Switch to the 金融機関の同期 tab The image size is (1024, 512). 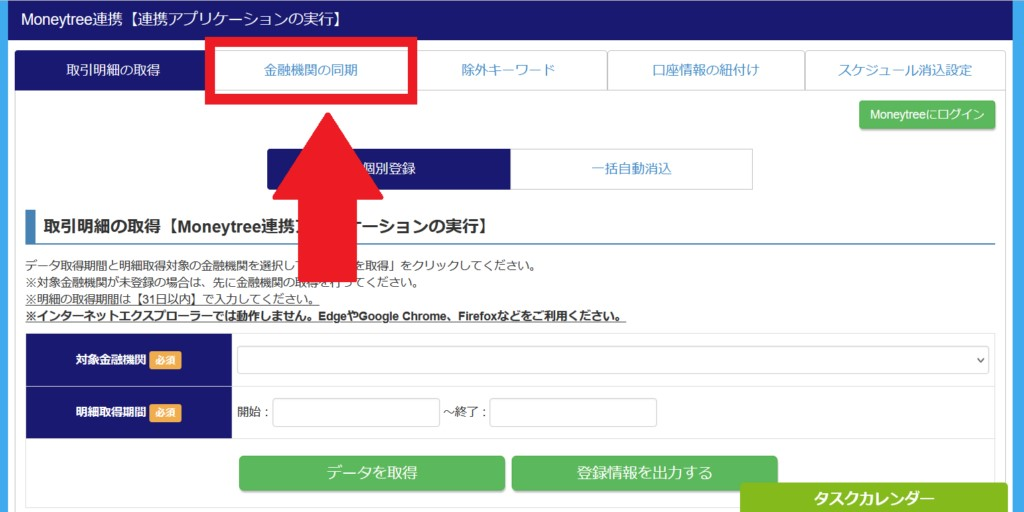pos(311,71)
